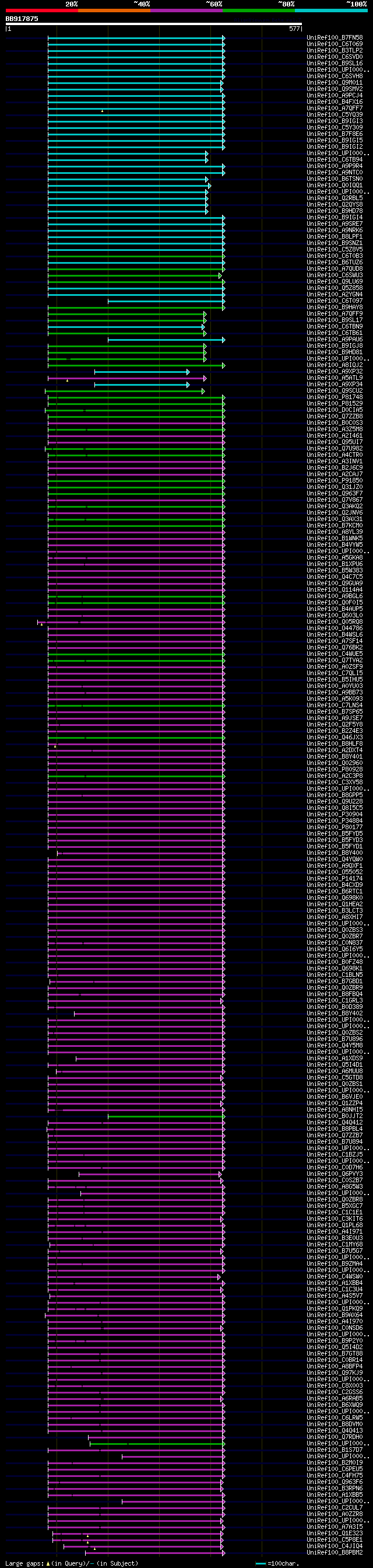373x1568 pixels.
Task: Open the UniRef100_A7QFF7 hit label
Action: (x=335, y=109)
